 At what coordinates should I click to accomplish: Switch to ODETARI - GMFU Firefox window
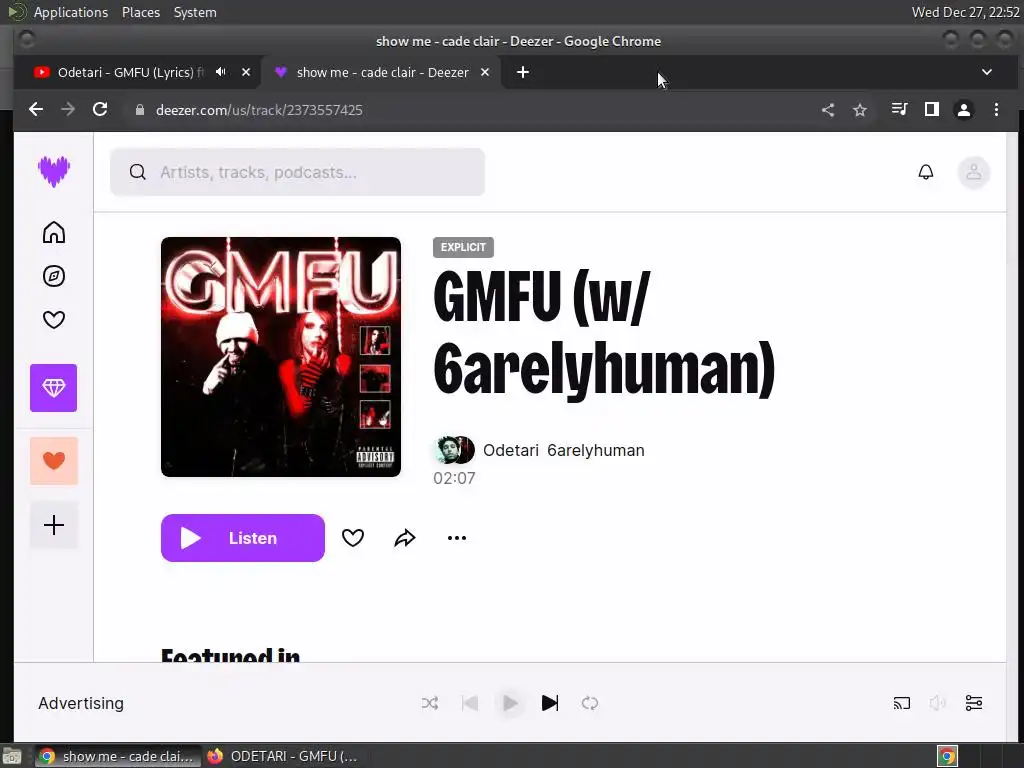(283, 756)
